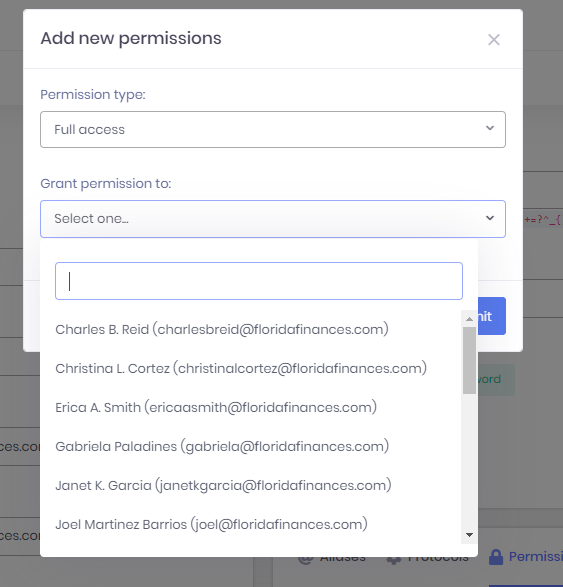Click the scrollbar down arrow
563x587 pixels.
(469, 535)
